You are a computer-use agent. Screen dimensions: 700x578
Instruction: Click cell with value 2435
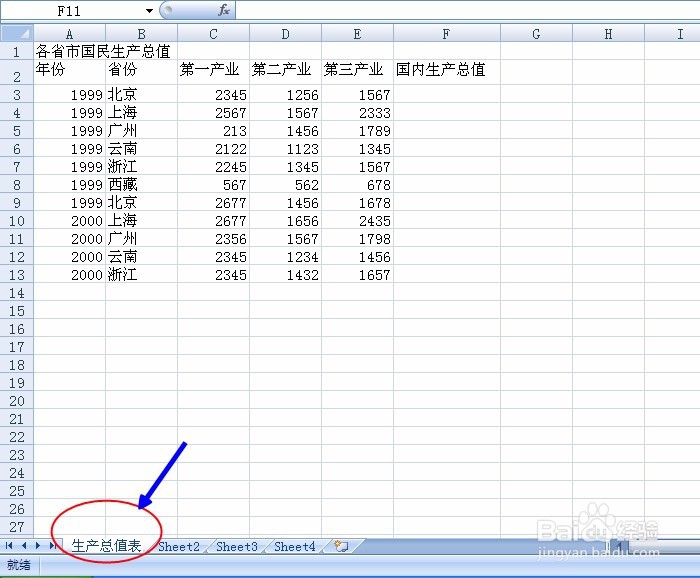click(x=357, y=220)
